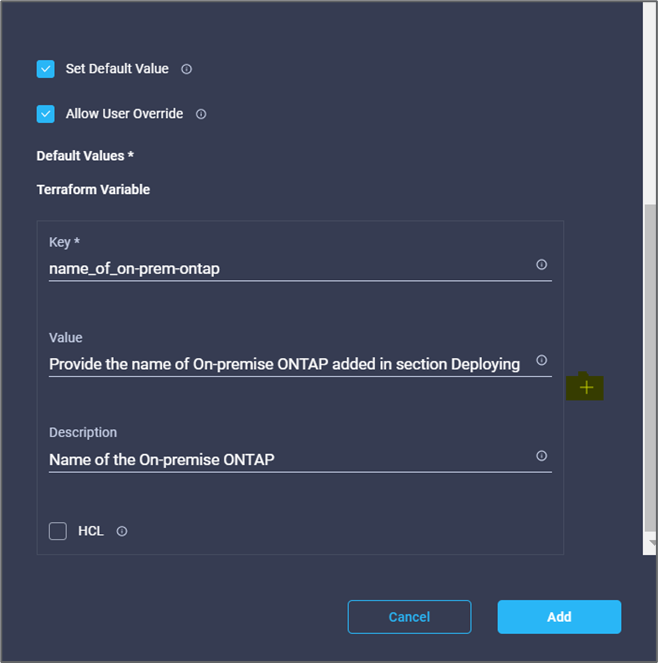Viewport: 658px width, 663px height.
Task: Click info icon beside Set Default Value
Action: click(x=186, y=69)
